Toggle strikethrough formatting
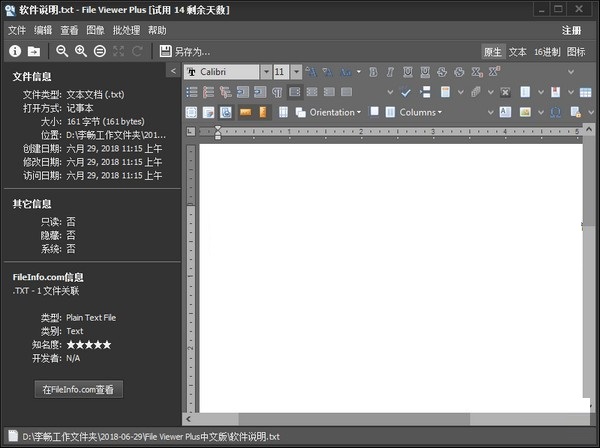Screen dimensions: 600x448 click(x=442, y=72)
